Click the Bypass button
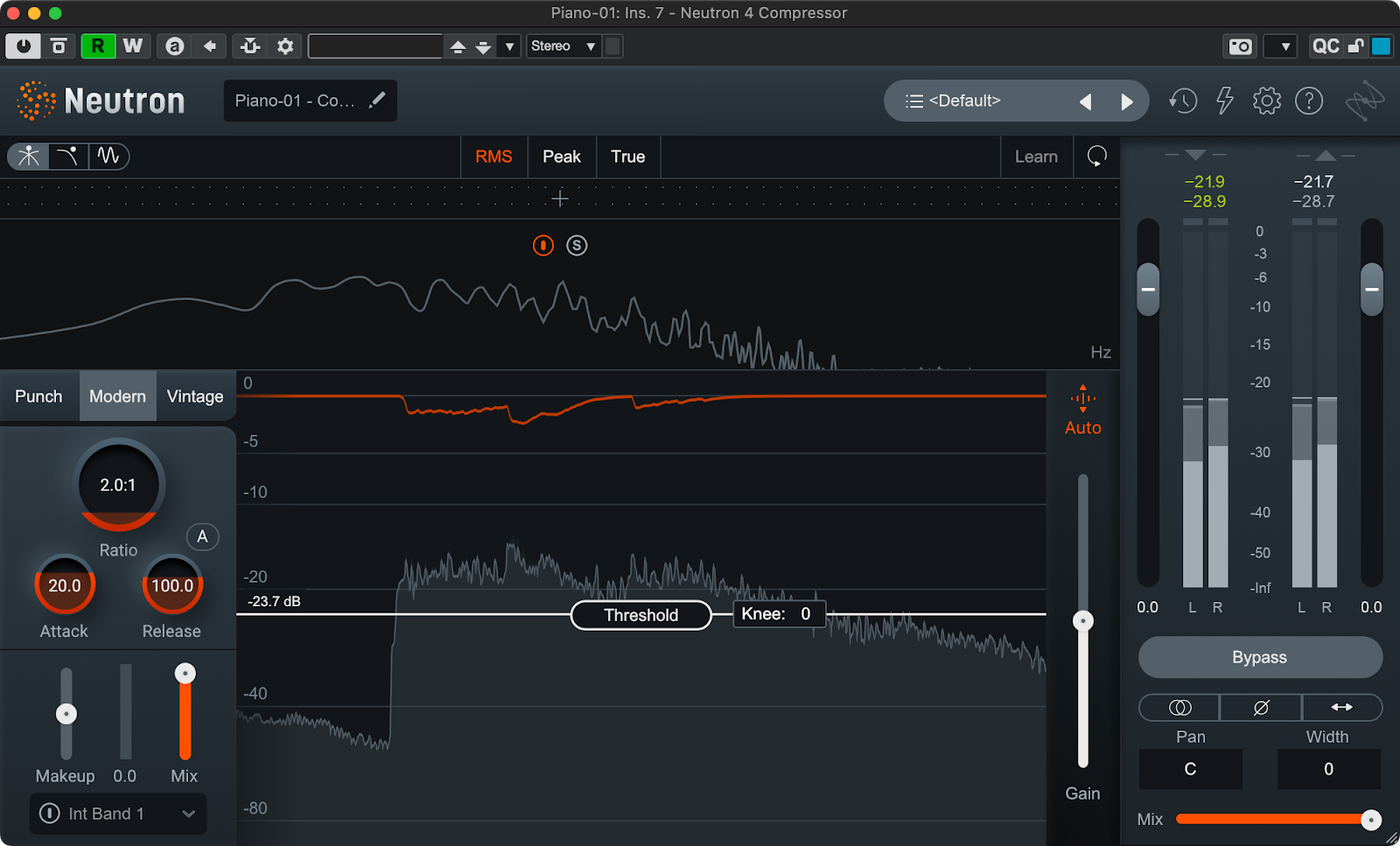1400x846 pixels. click(1260, 657)
